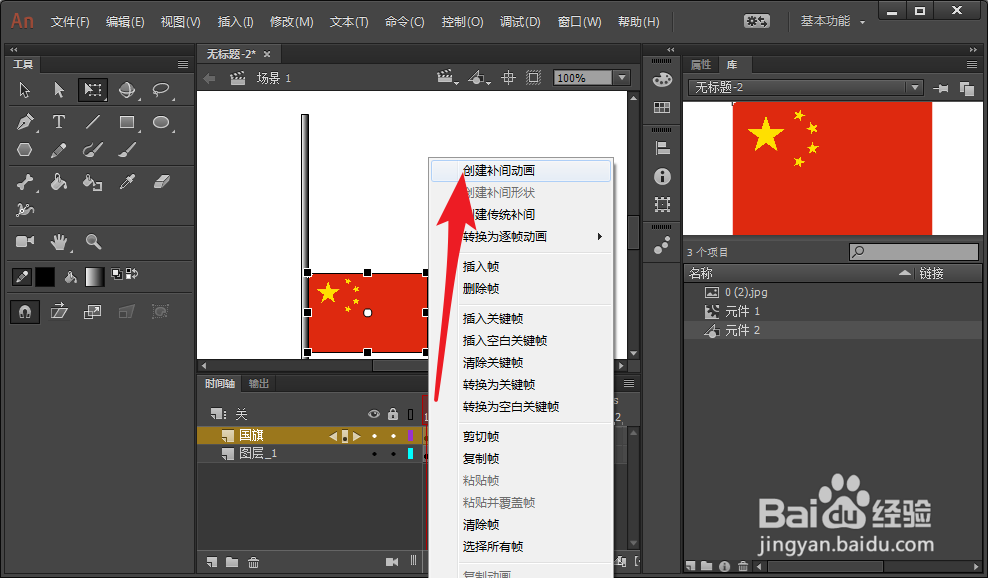Open the Transform panel icon
This screenshot has height=578, width=988.
pos(662,204)
